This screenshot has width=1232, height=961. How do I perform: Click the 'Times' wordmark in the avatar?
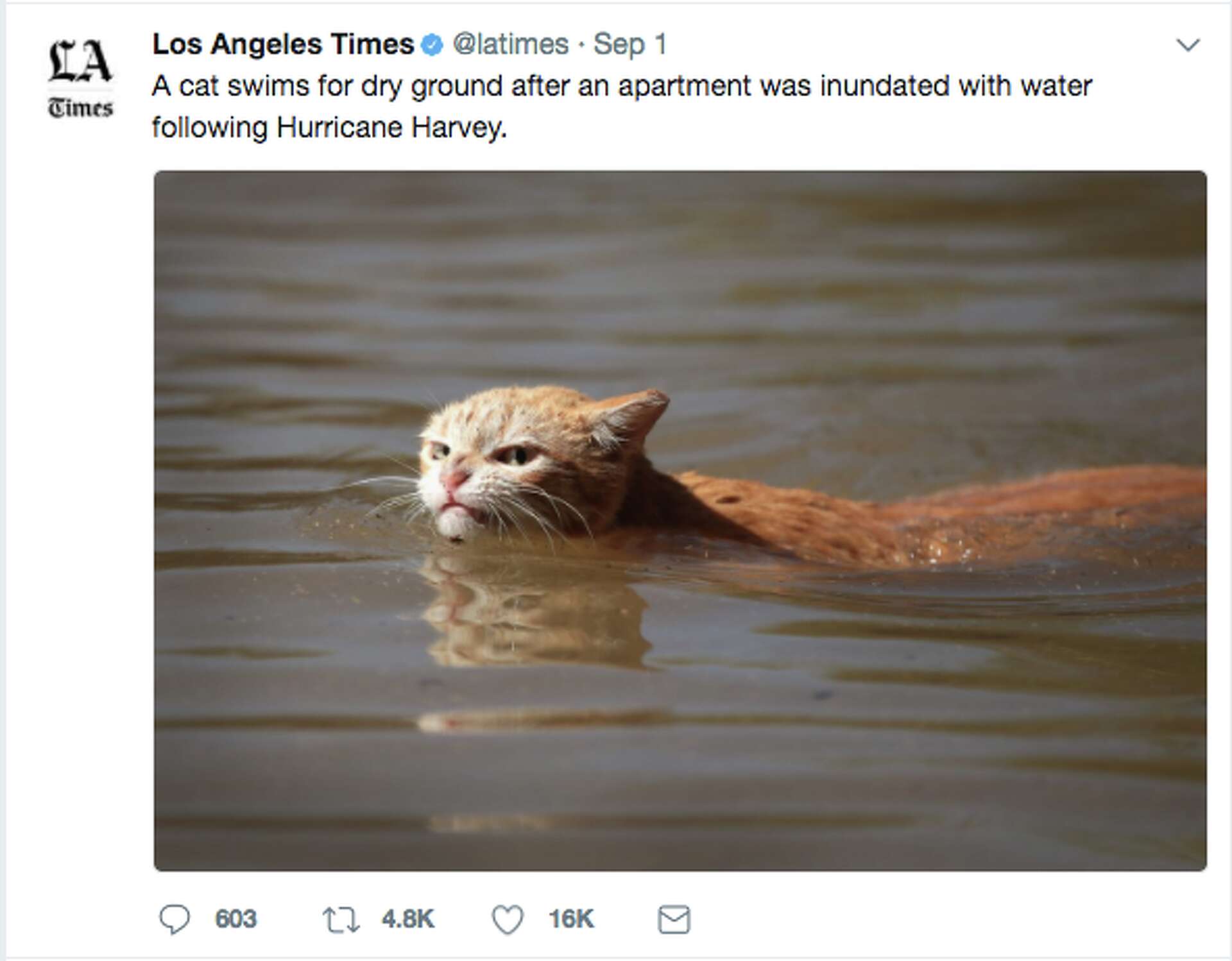pyautogui.click(x=80, y=108)
